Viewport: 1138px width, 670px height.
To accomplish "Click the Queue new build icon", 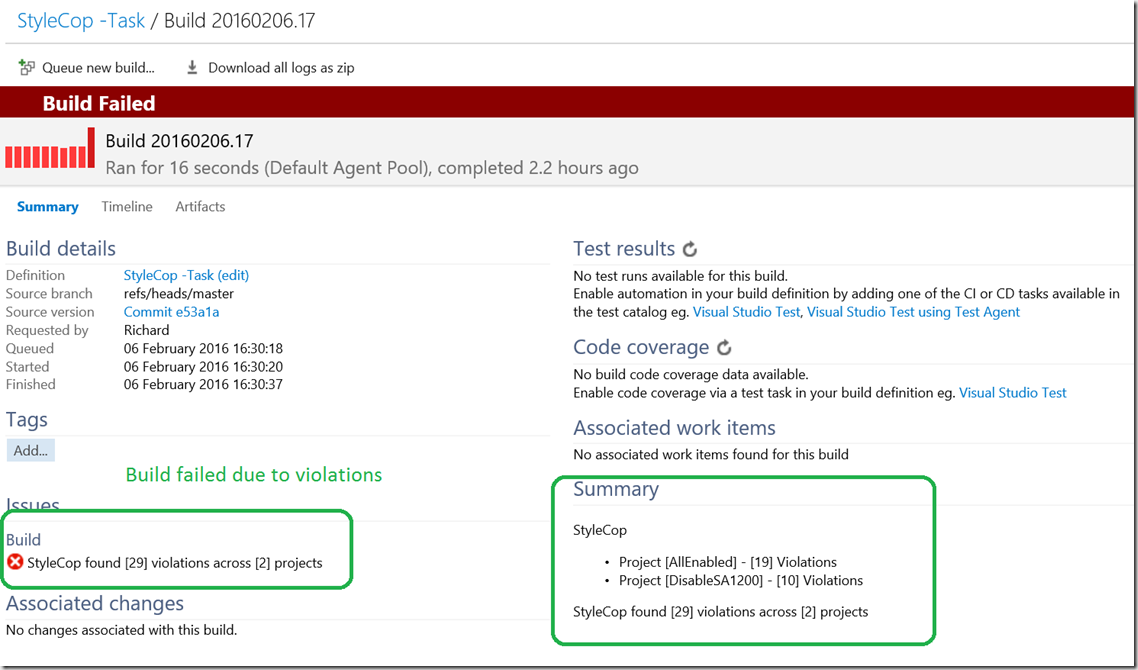I will pos(27,68).
